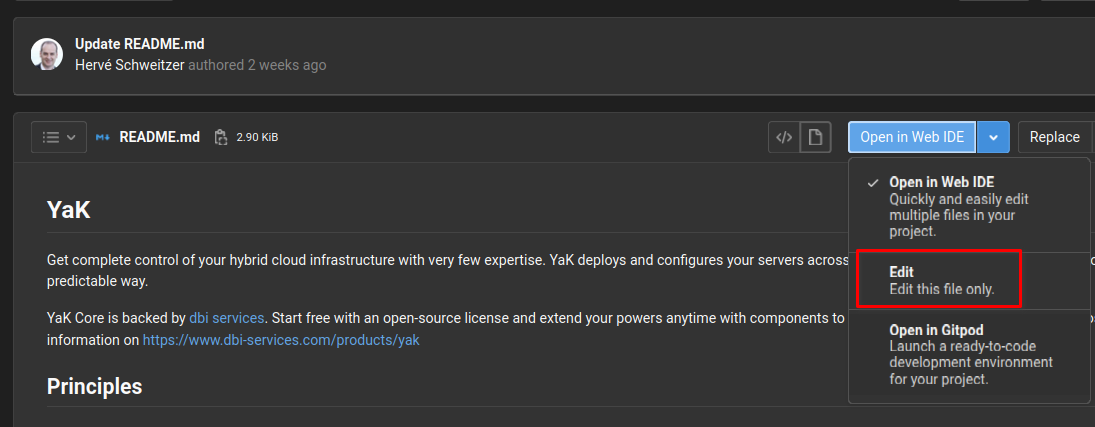Display the file source code view
The width and height of the screenshot is (1095, 427).
click(785, 137)
